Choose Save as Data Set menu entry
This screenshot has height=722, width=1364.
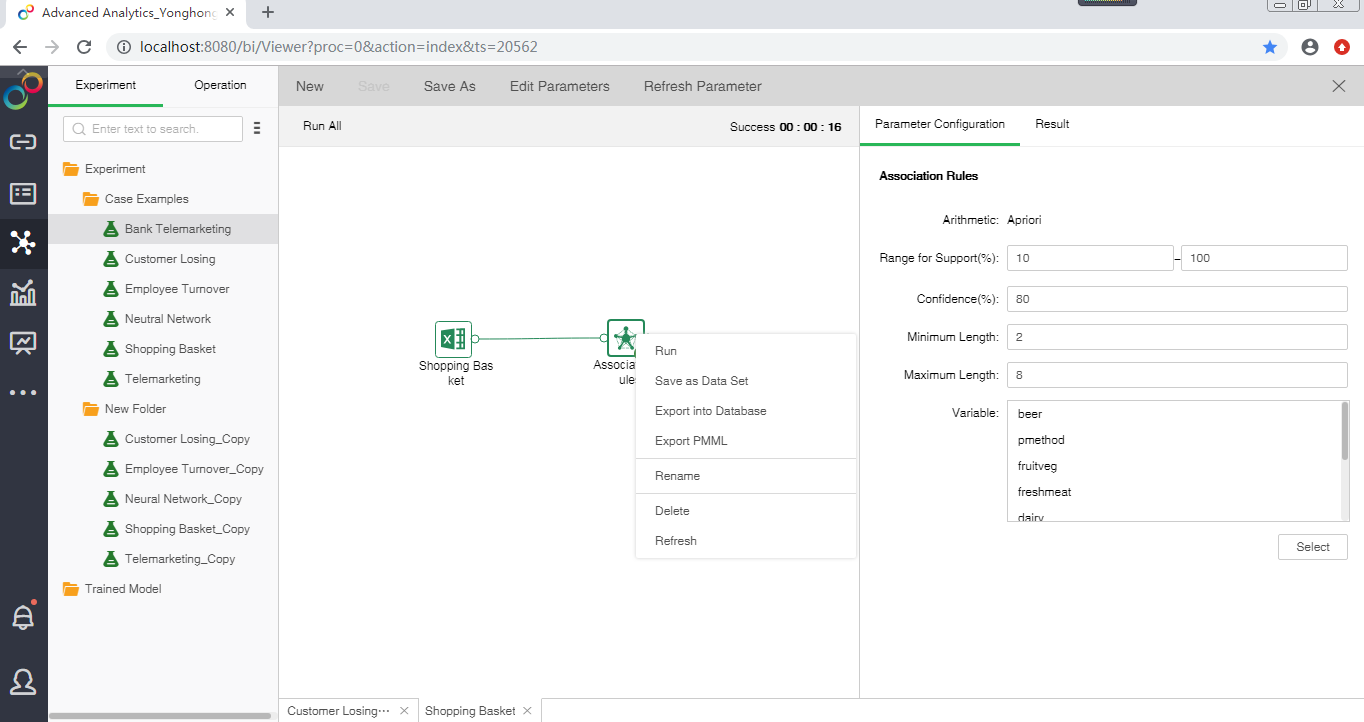(746, 381)
